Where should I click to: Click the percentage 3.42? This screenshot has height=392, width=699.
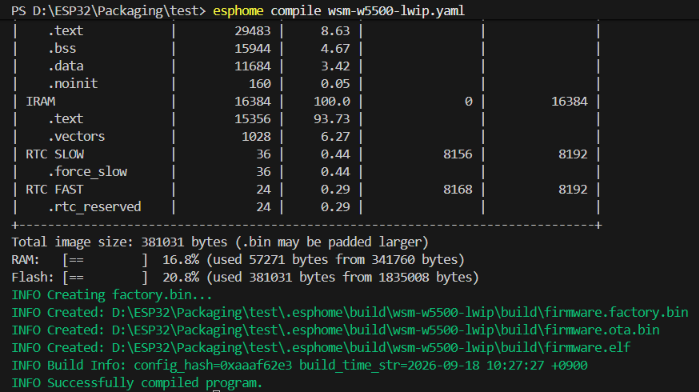coord(335,66)
